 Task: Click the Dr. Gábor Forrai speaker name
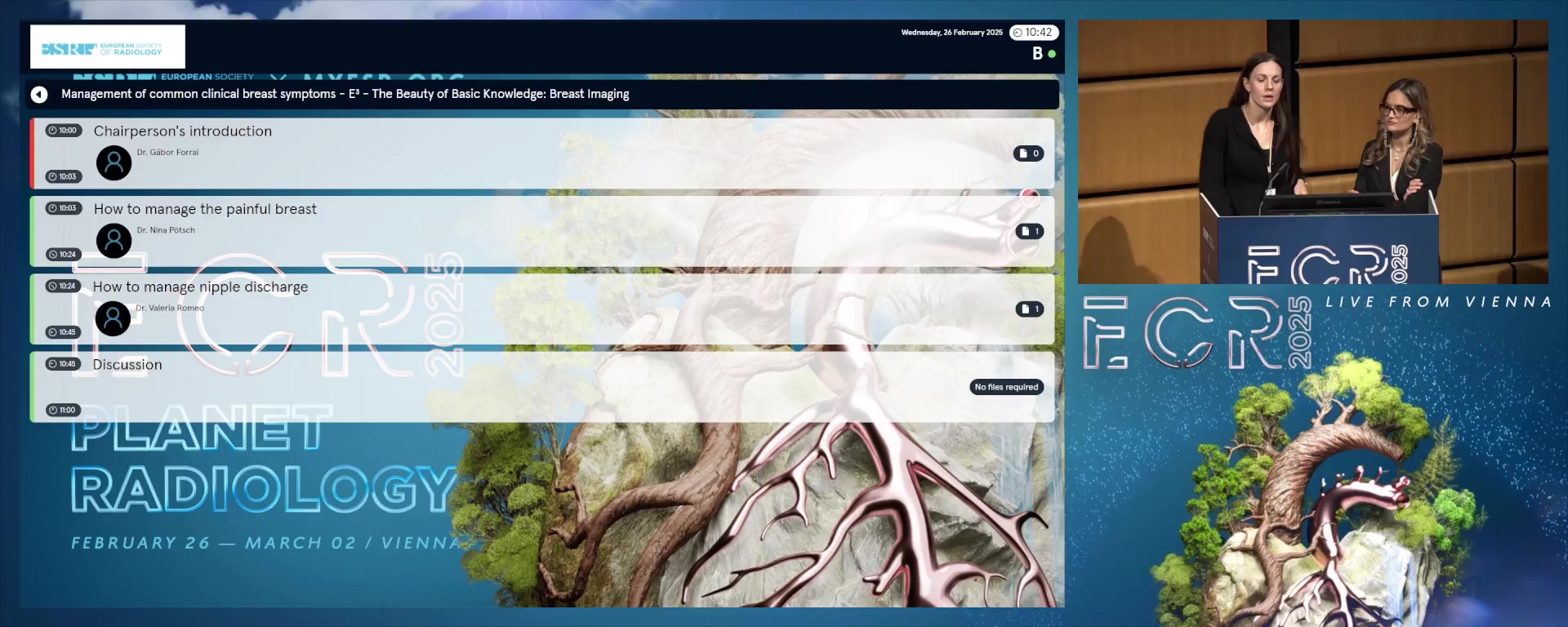167,153
